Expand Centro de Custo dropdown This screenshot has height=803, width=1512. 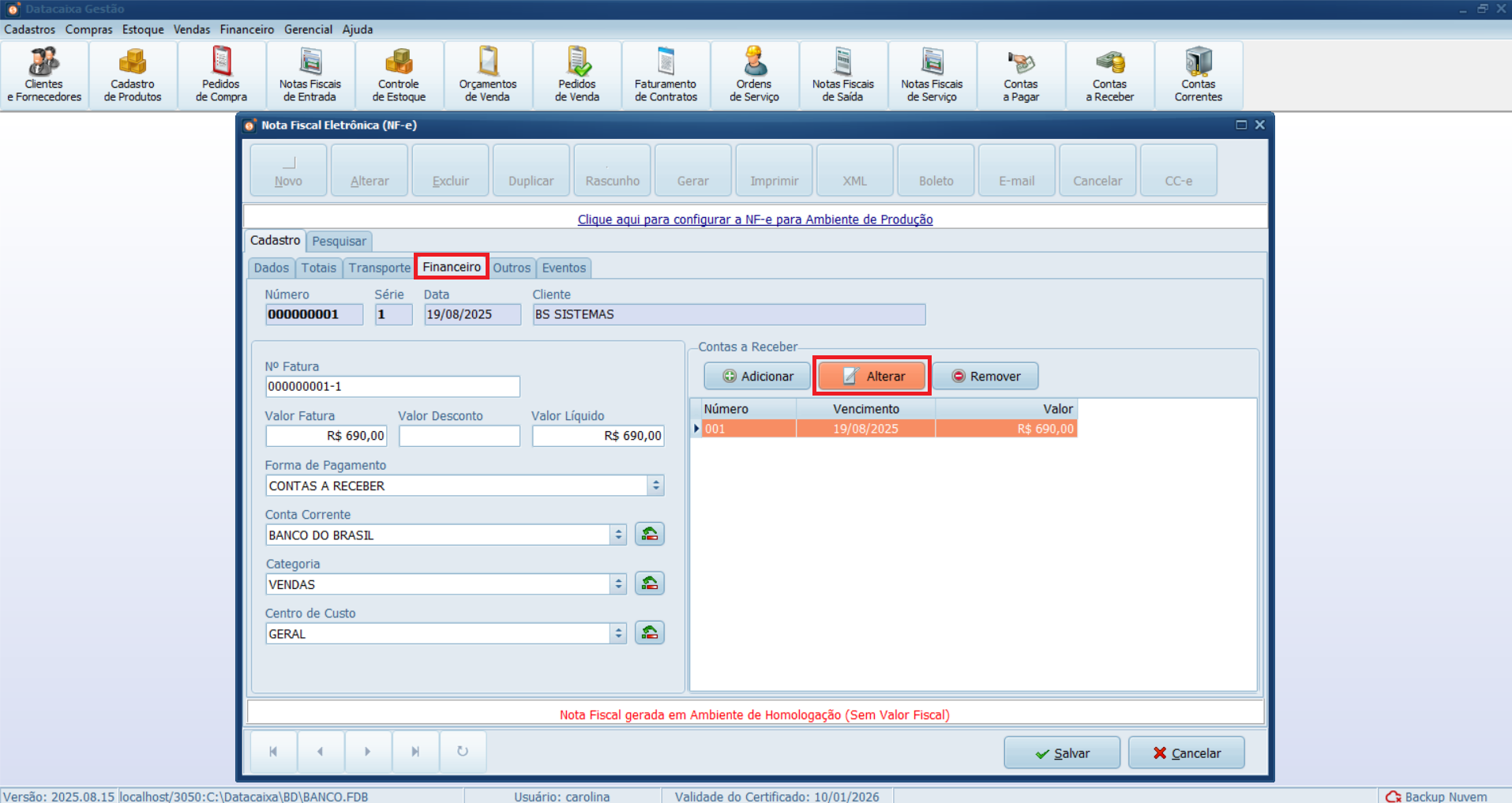(618, 633)
